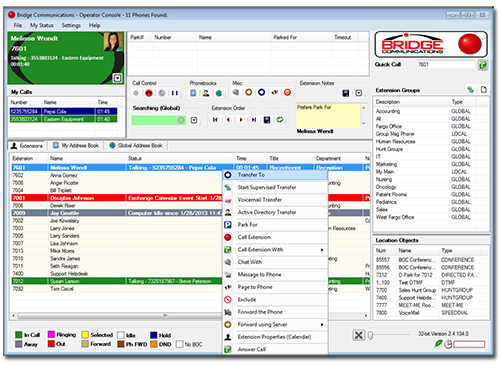Choose Park For in context menu
Image resolution: width=500 pixels, height=365 pixels.
click(x=275, y=225)
